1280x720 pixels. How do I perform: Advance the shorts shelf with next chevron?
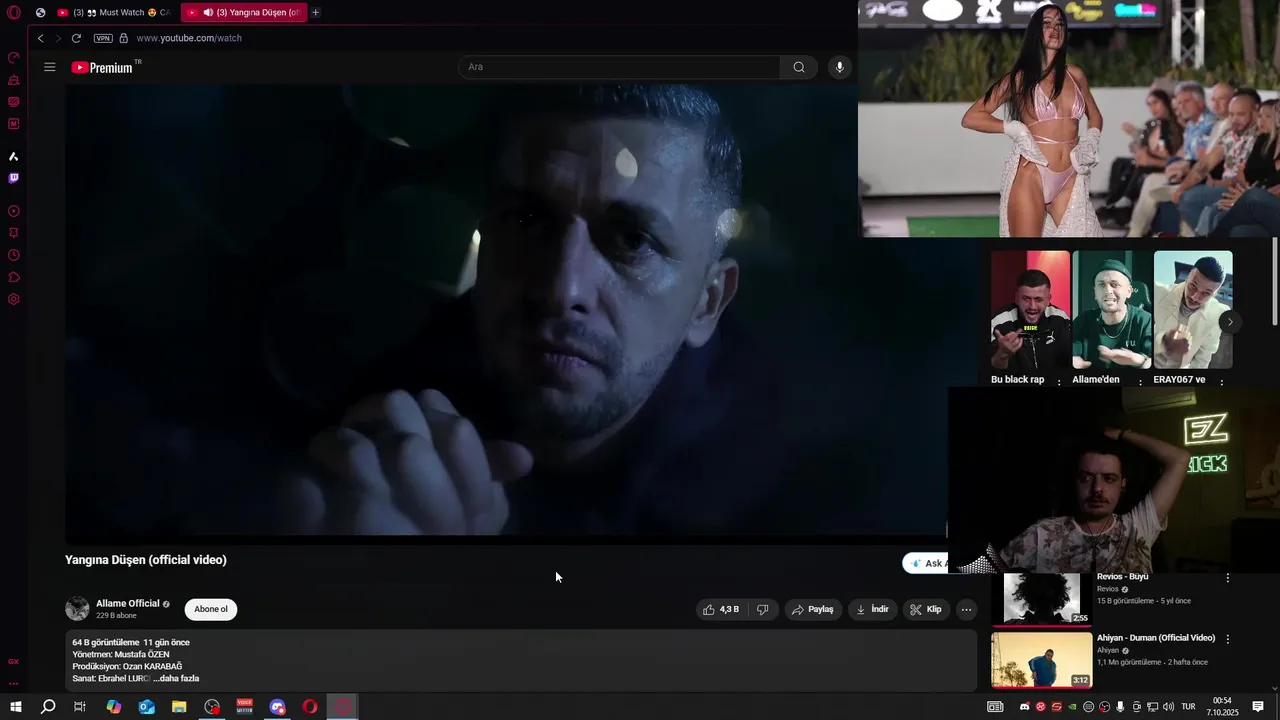point(1230,322)
